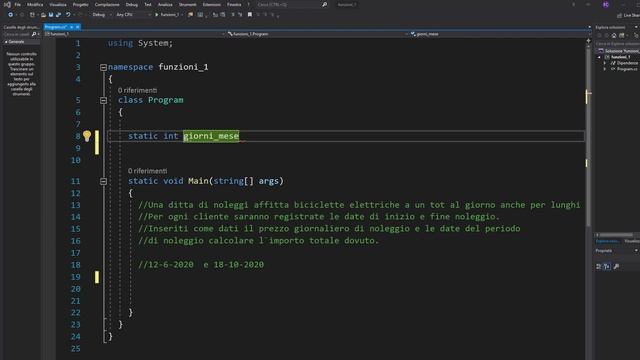Collapse the Generale toolbox group
The image size is (640, 360).
tap(6, 42)
